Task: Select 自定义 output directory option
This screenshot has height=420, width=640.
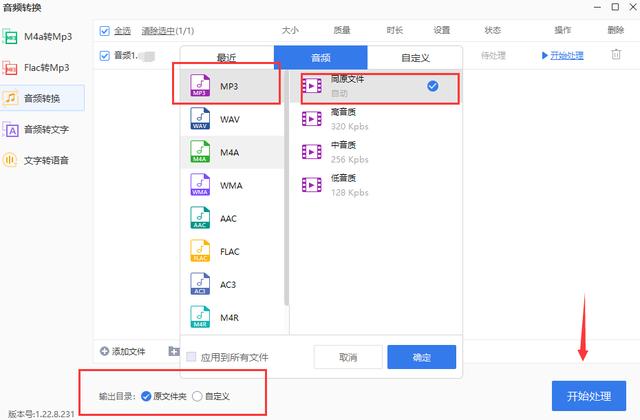Action: pyautogui.click(x=197, y=396)
